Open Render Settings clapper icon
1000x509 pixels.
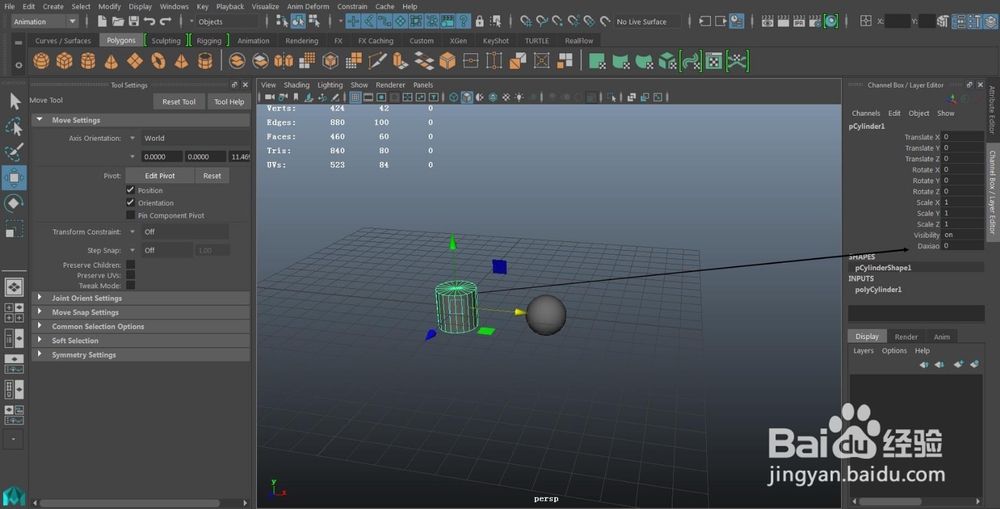(815, 21)
